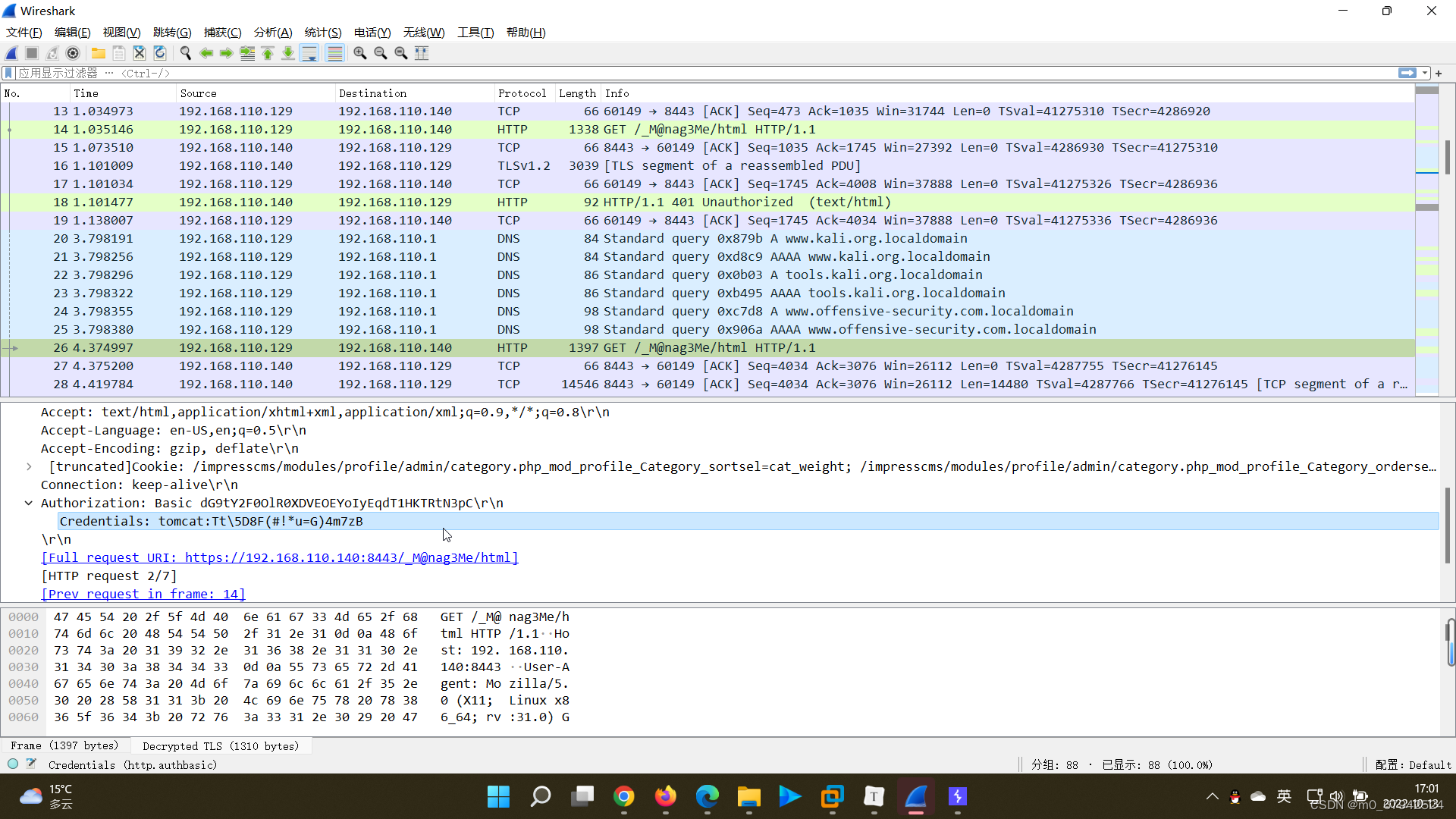Collapse the Authorization header field

(29, 503)
